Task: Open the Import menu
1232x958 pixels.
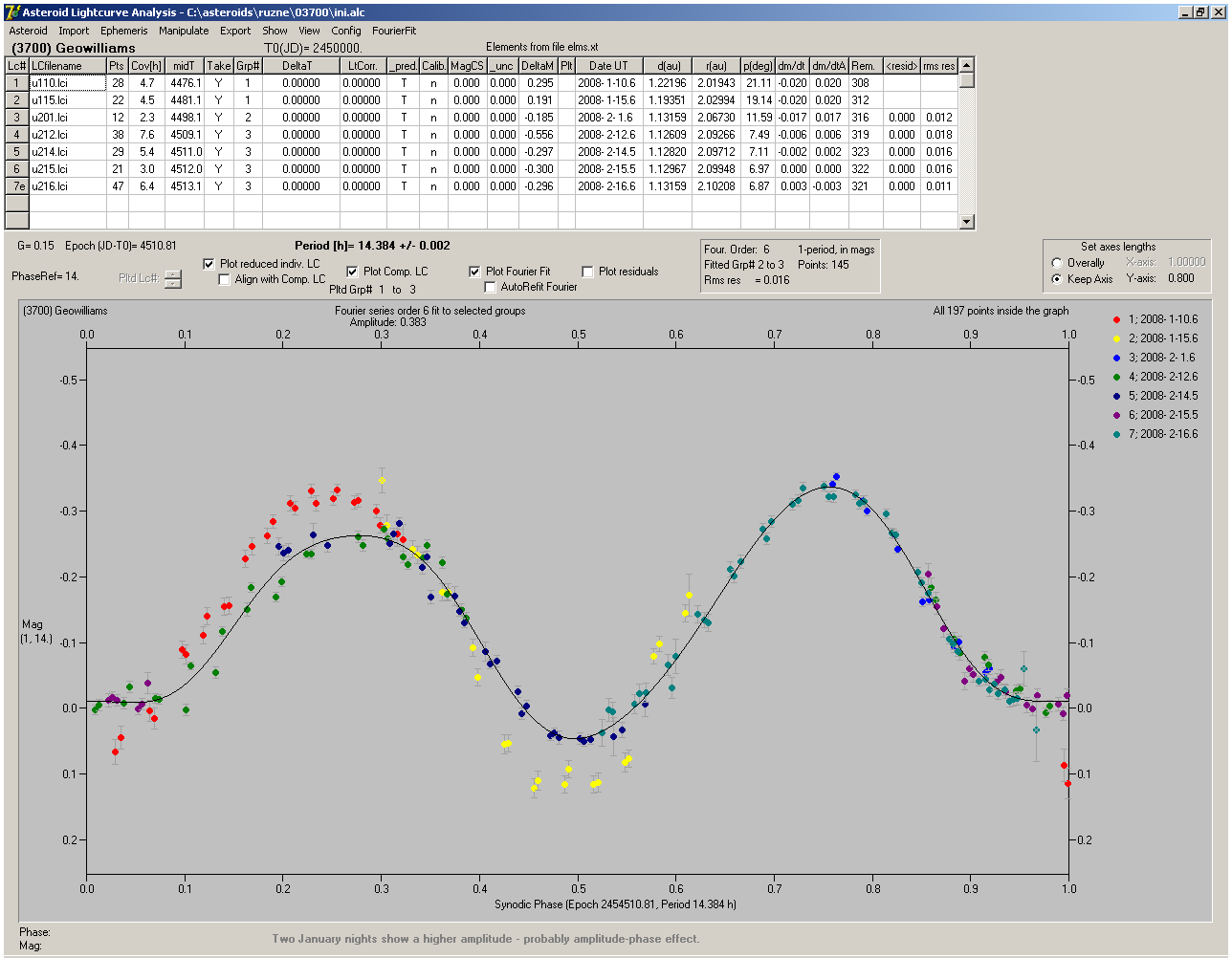Action: 74,31
